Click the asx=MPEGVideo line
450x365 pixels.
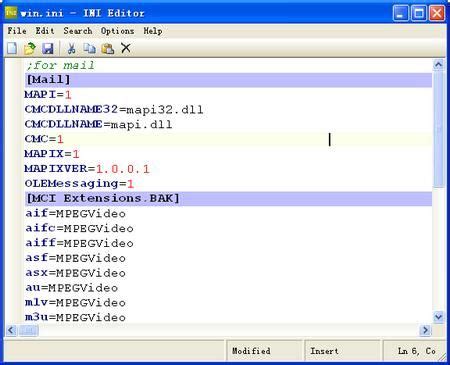pos(76,273)
